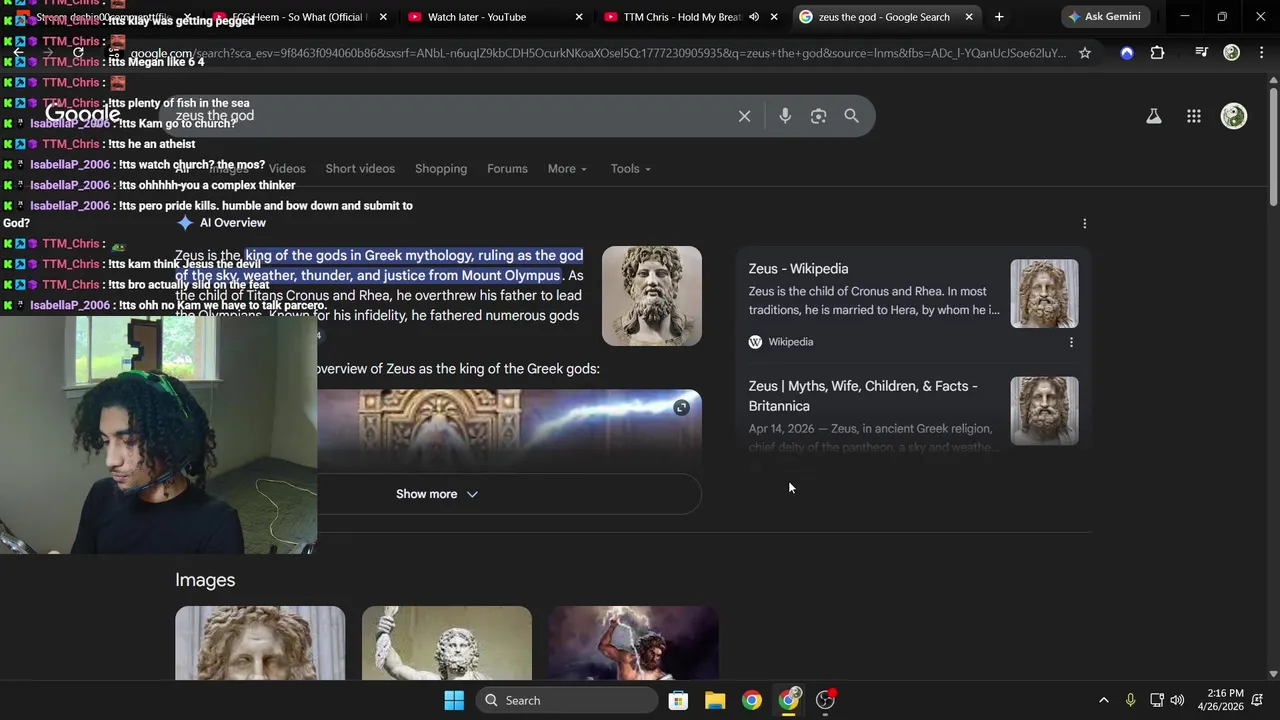
Task: Open volume control in system tray
Action: pyautogui.click(x=1177, y=700)
